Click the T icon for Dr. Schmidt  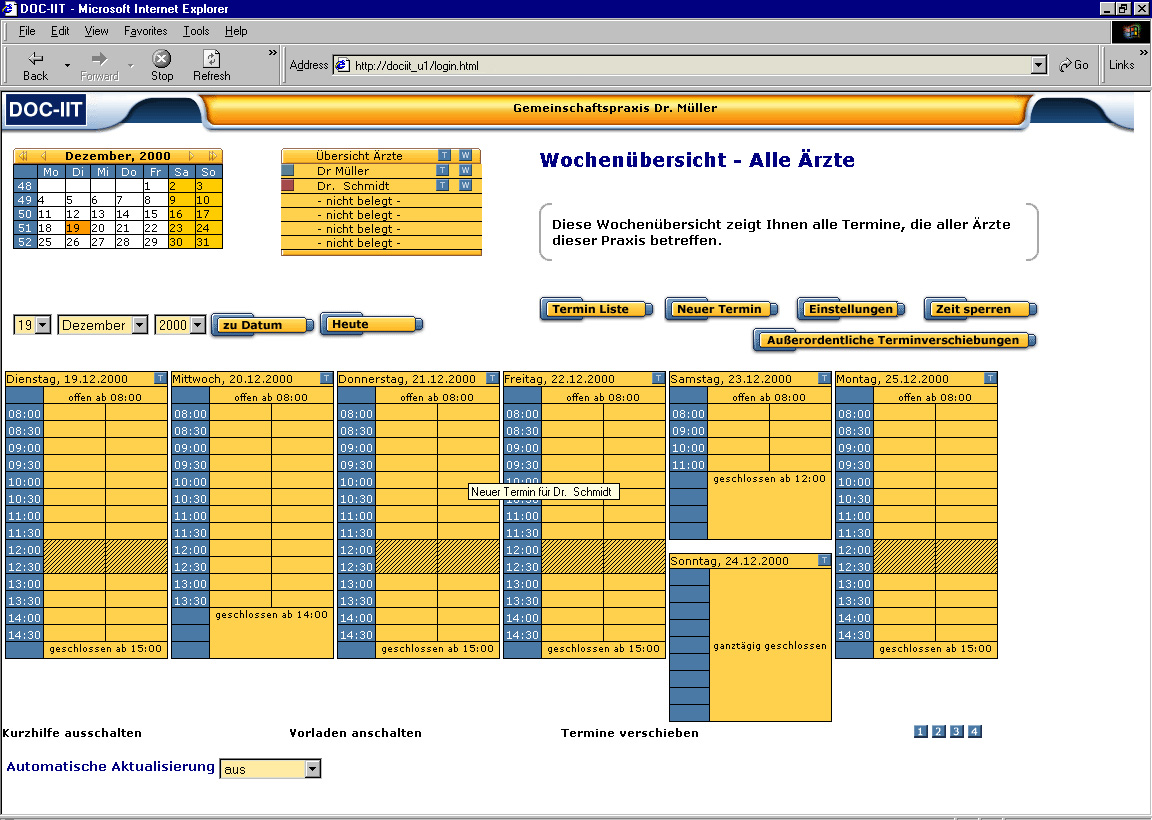click(x=442, y=185)
